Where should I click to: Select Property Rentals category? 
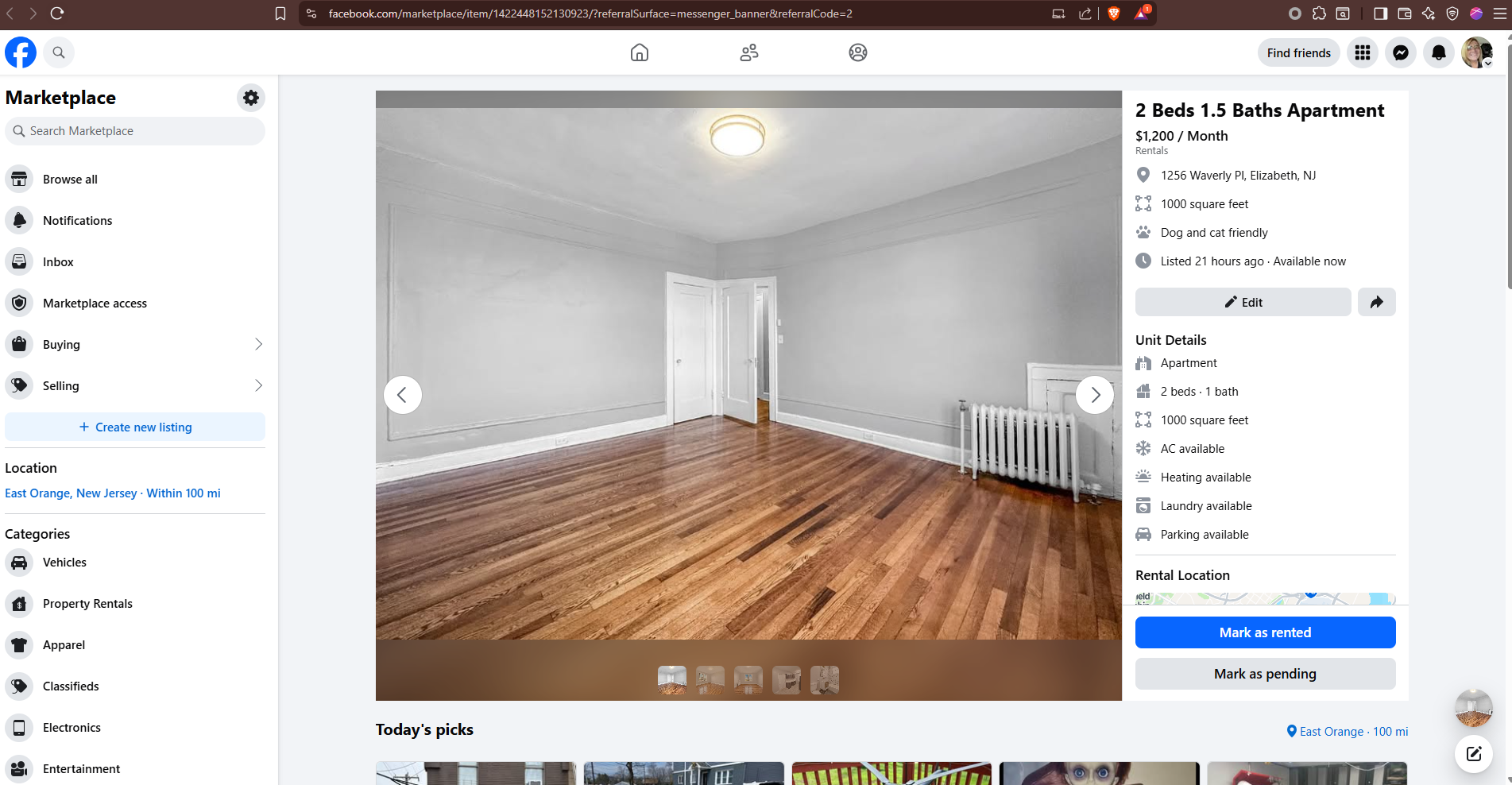click(x=135, y=604)
